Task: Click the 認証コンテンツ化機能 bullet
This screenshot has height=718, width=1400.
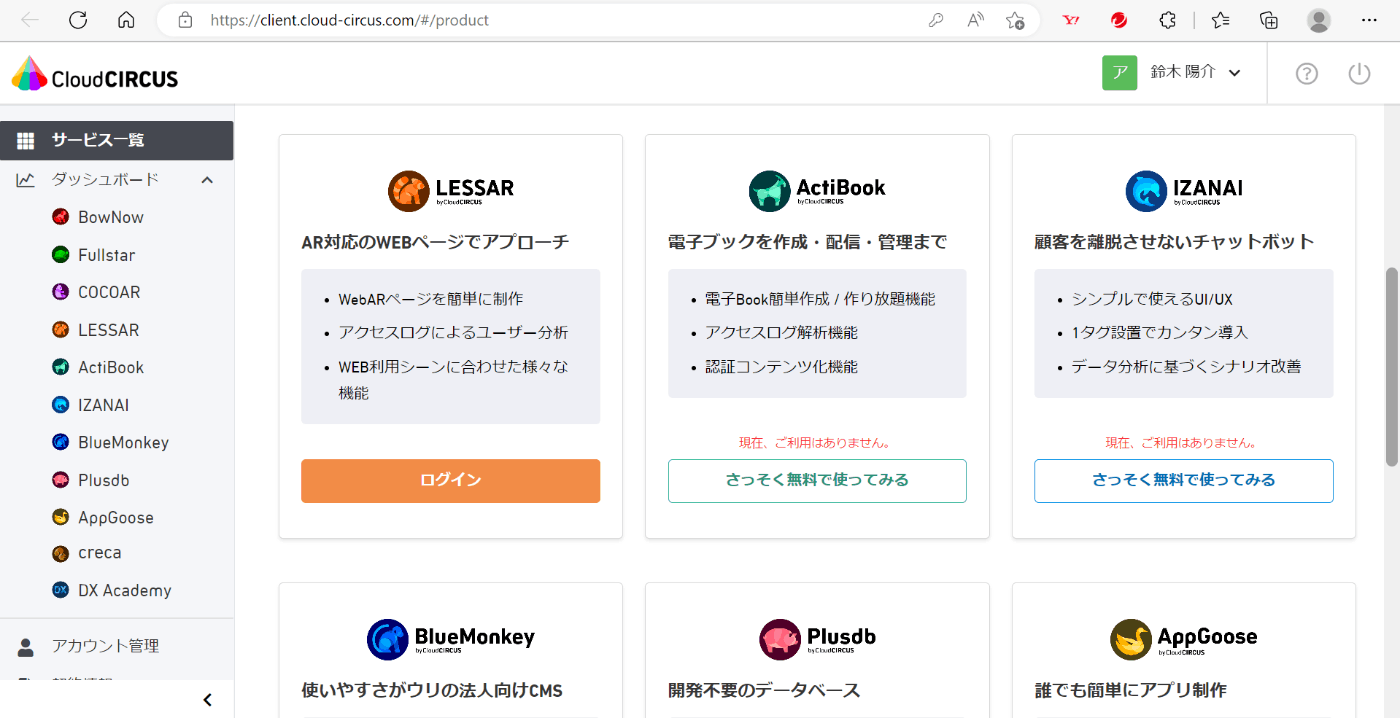Action: coord(781,367)
